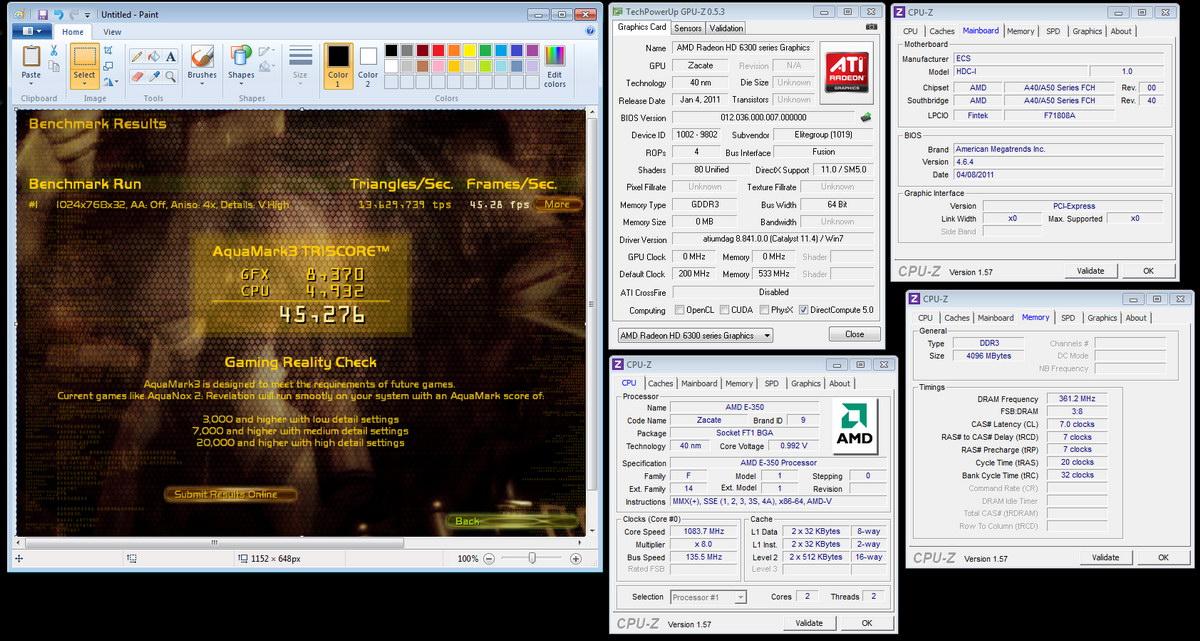Uncheck DirectCompute 5.0 in GPU-Z

pyautogui.click(x=803, y=310)
